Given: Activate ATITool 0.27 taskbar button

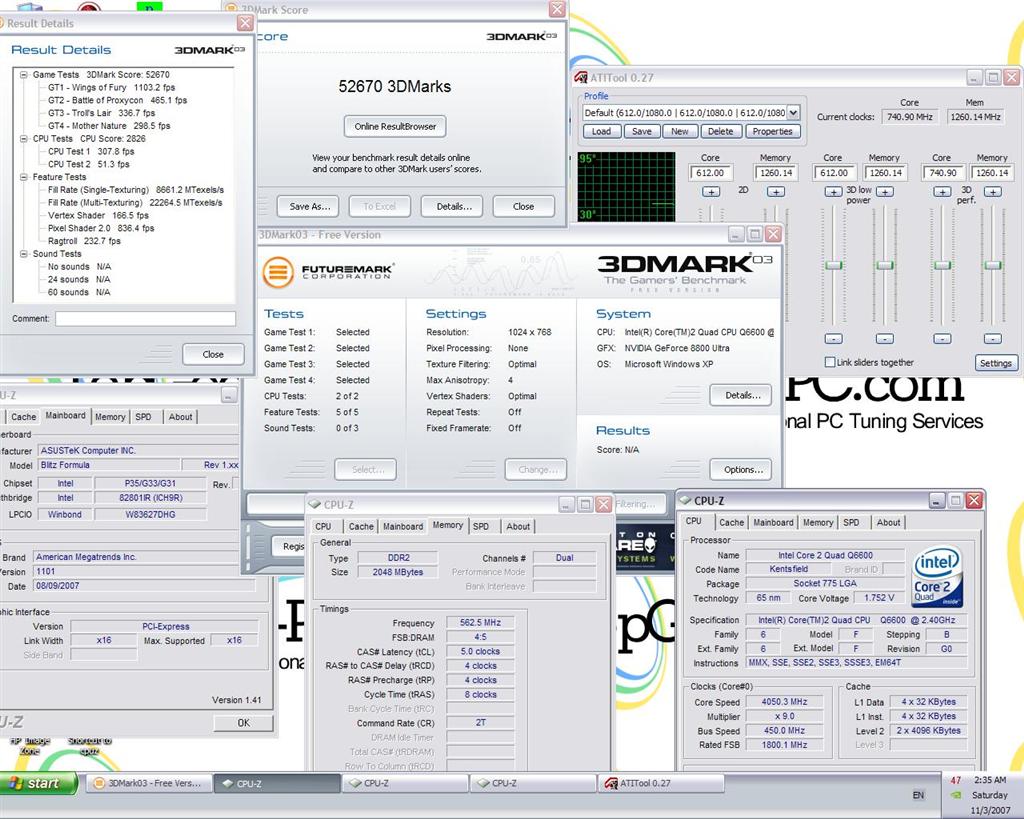Looking at the screenshot, I should click(661, 783).
